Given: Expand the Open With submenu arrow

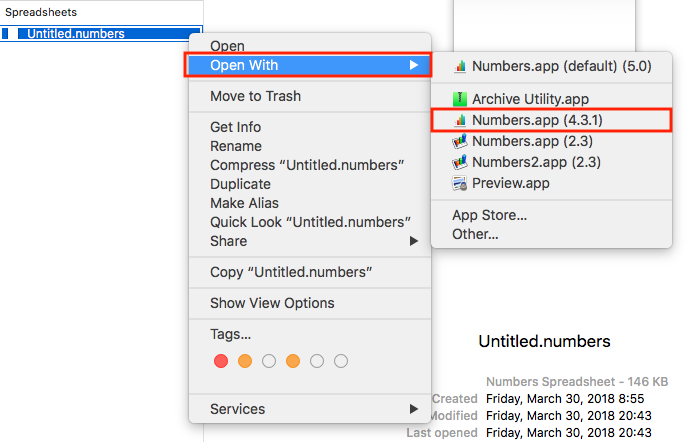Looking at the screenshot, I should 414,65.
